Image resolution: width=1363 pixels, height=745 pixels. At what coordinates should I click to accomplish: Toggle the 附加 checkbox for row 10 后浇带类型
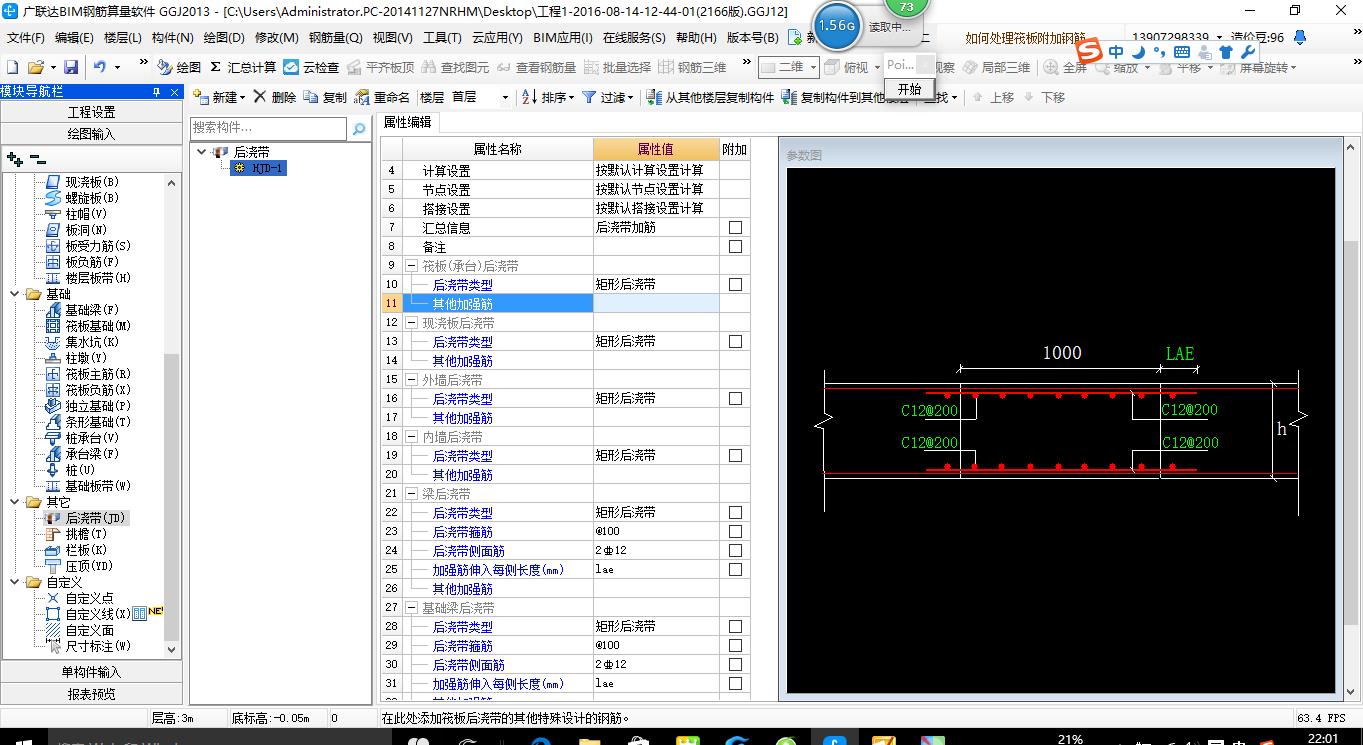pos(735,285)
